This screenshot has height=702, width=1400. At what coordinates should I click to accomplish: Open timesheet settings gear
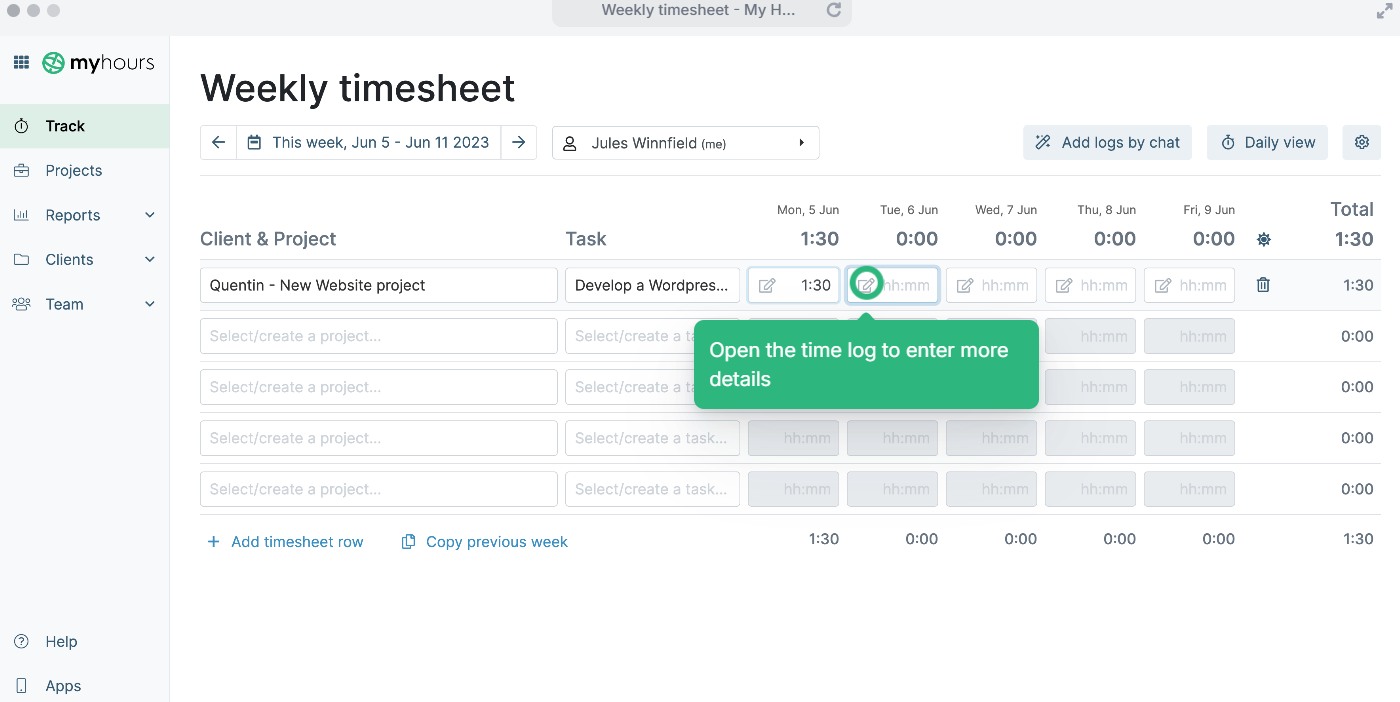click(1361, 143)
